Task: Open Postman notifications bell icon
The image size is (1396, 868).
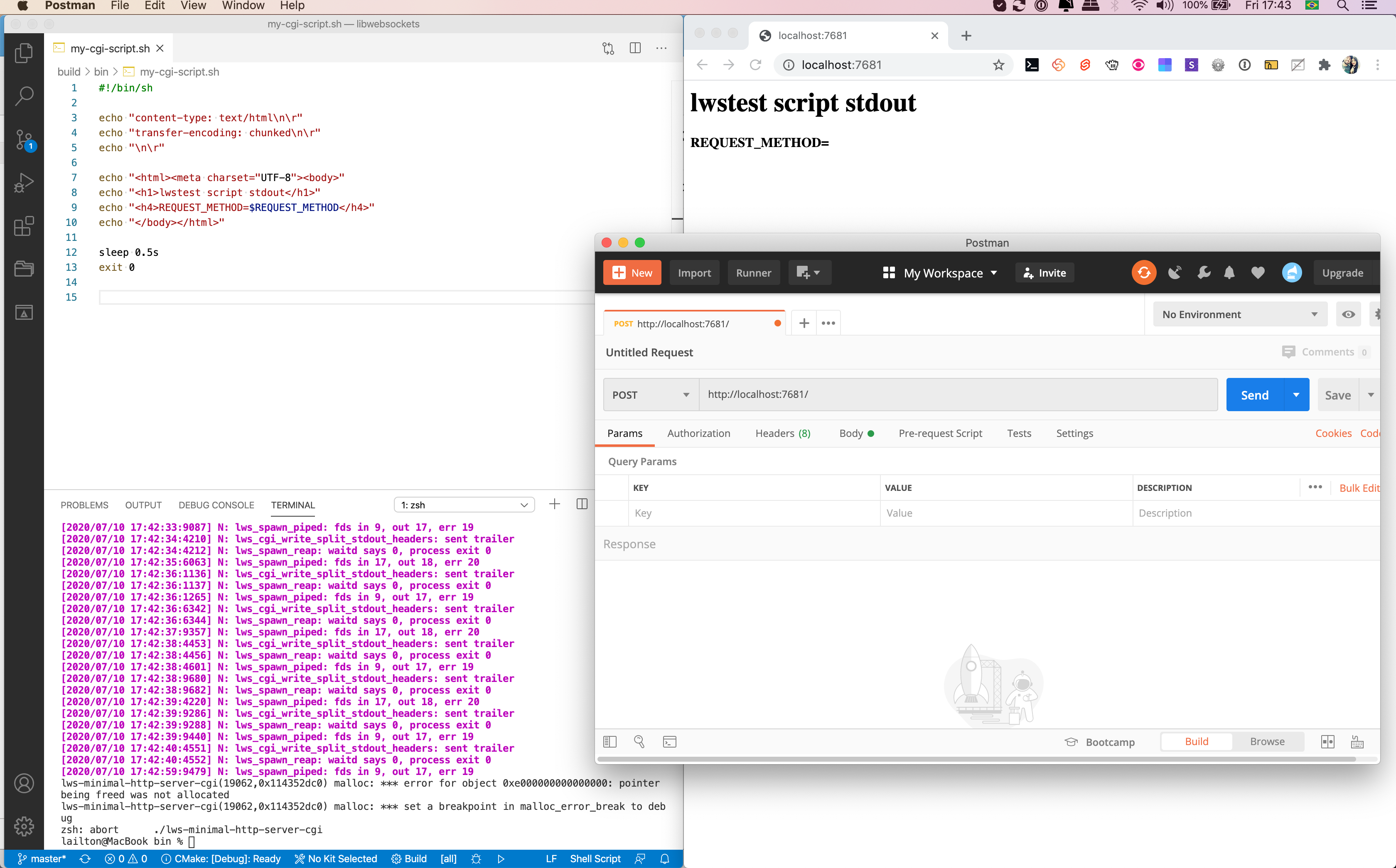Action: pos(1229,273)
